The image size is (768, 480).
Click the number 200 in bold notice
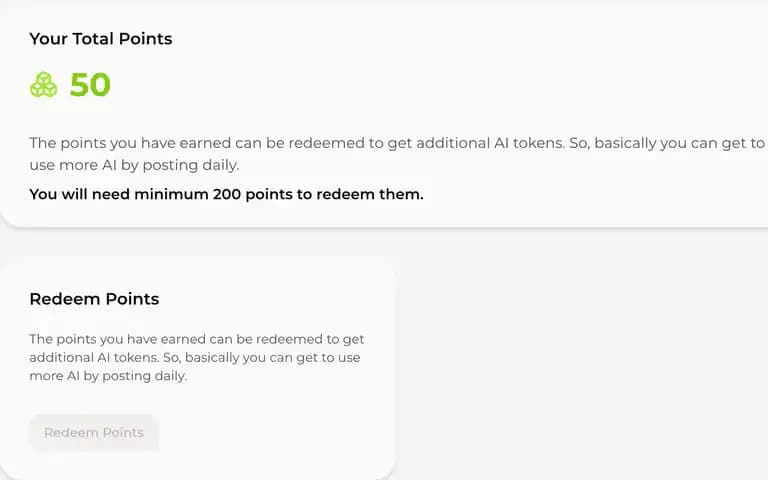tap(227, 194)
